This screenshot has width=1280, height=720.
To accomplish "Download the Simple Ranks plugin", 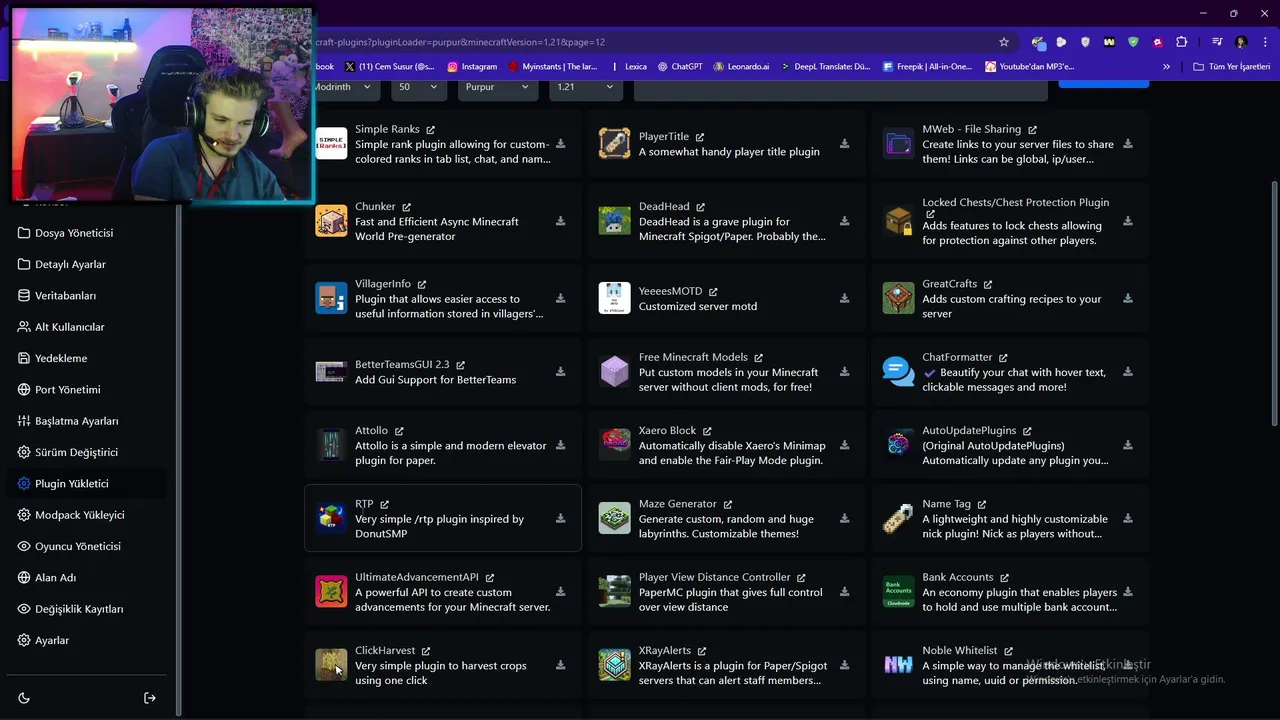I will (560, 144).
